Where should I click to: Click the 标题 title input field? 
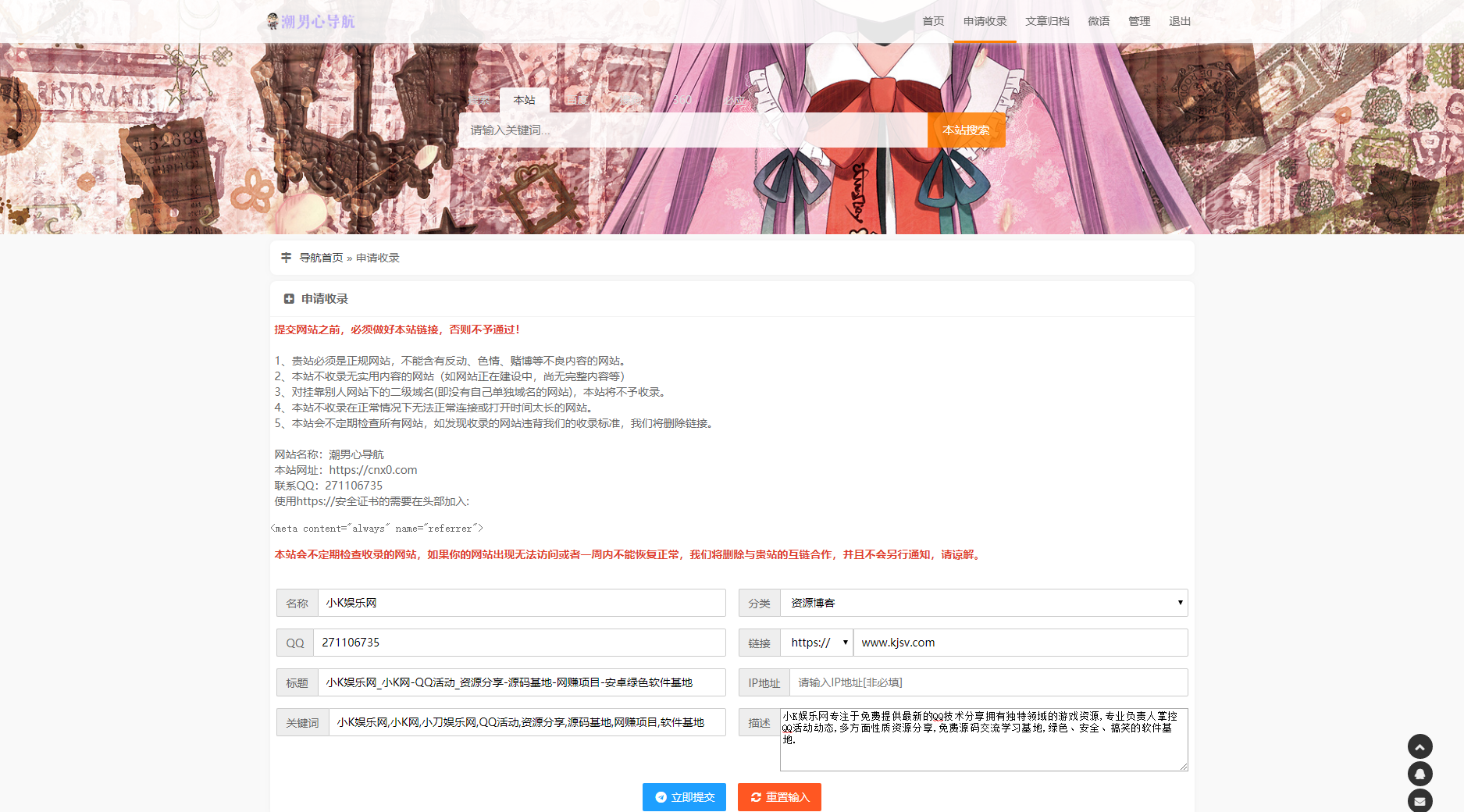(522, 682)
